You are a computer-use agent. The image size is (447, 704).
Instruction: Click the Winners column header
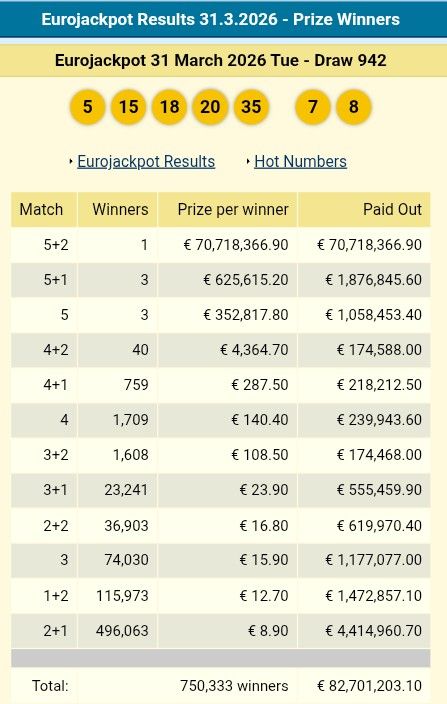[118, 209]
